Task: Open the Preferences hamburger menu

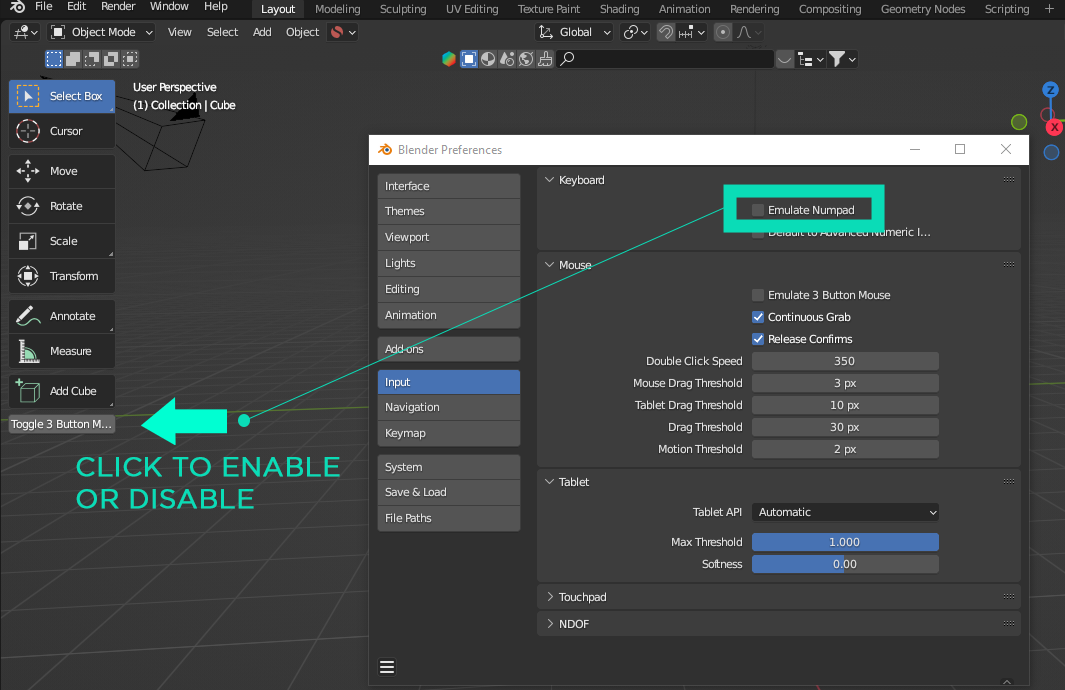Action: pos(387,667)
